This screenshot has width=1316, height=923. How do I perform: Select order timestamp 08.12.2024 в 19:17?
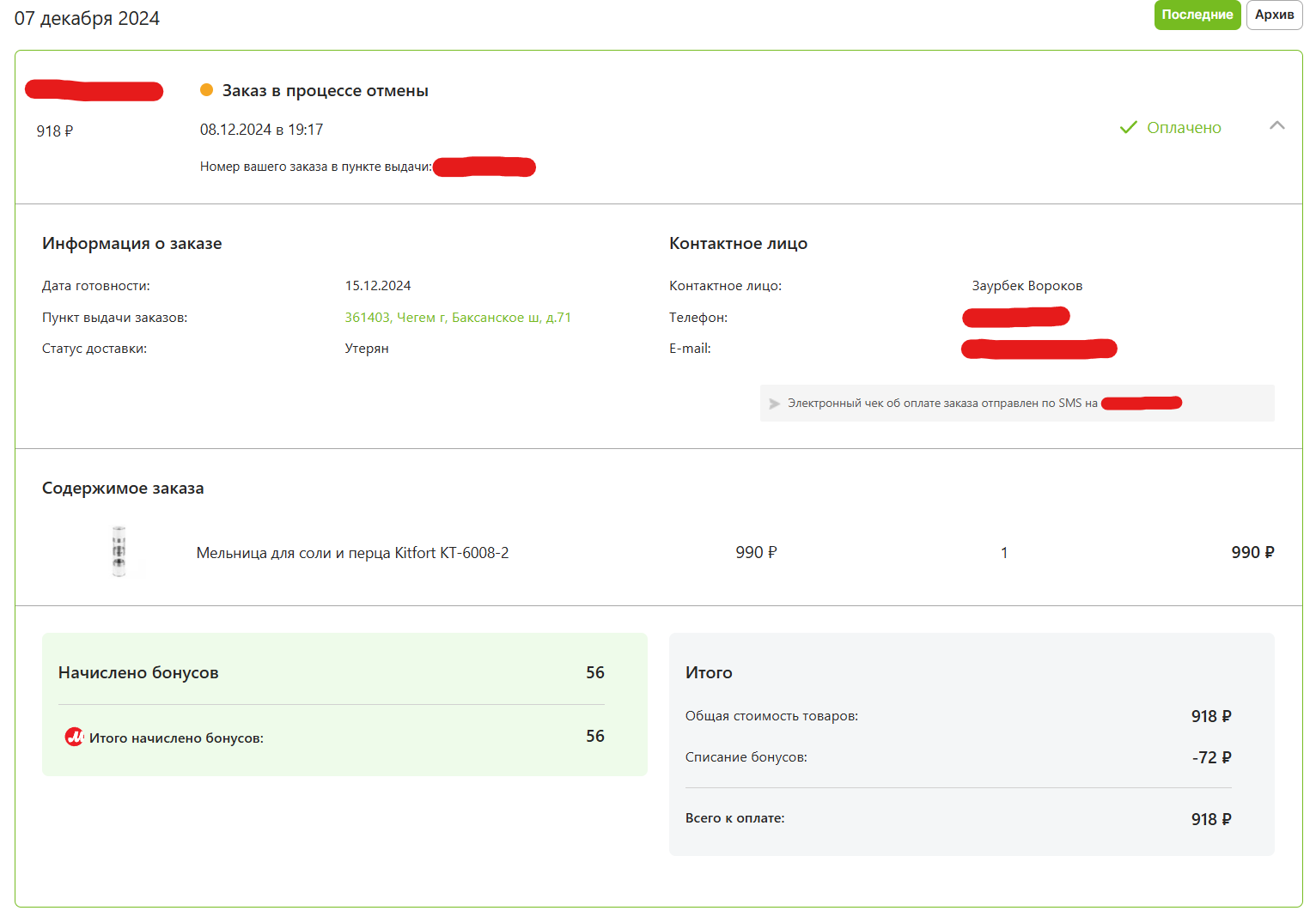[x=261, y=130]
